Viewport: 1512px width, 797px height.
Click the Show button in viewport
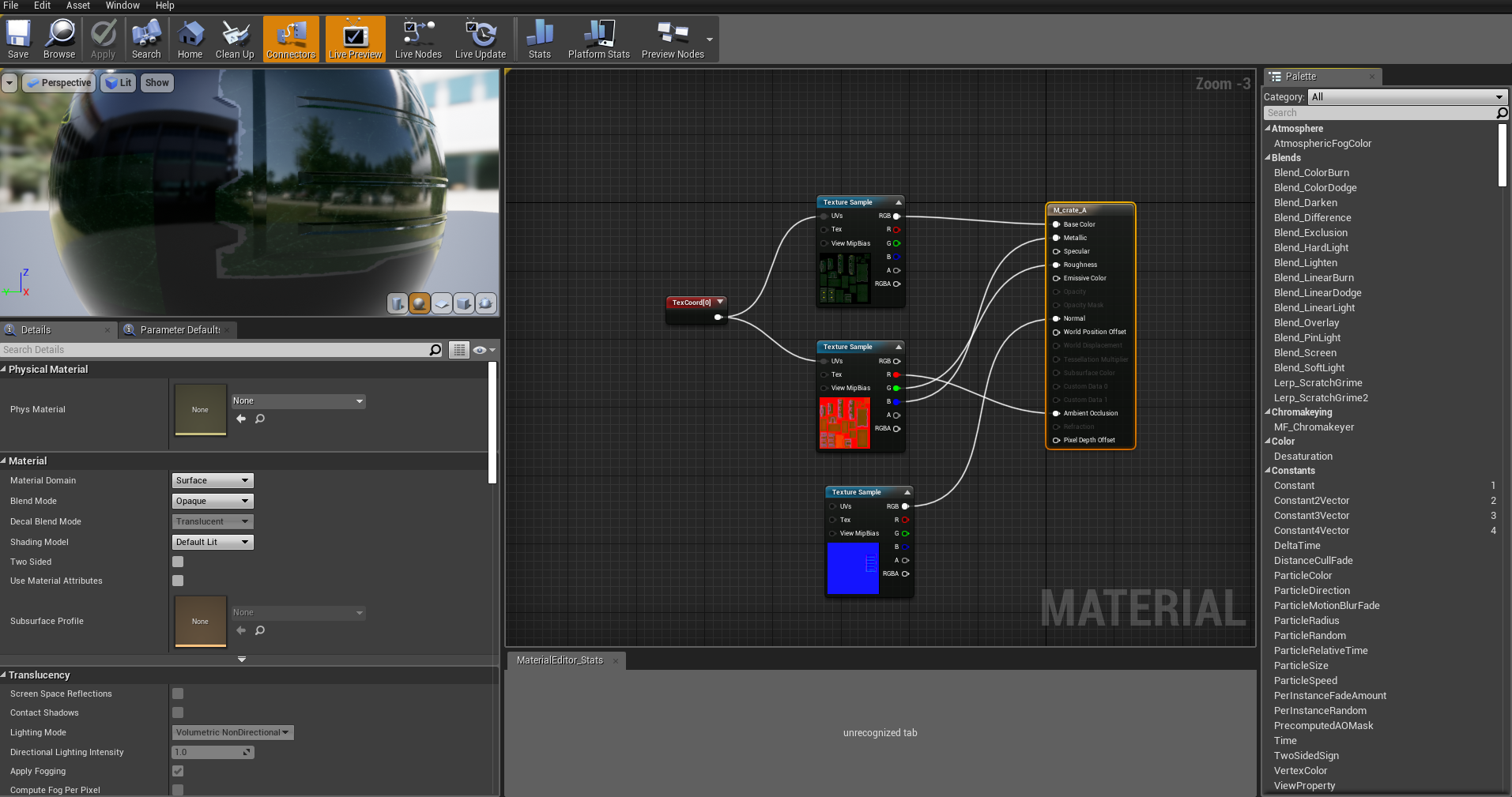156,82
